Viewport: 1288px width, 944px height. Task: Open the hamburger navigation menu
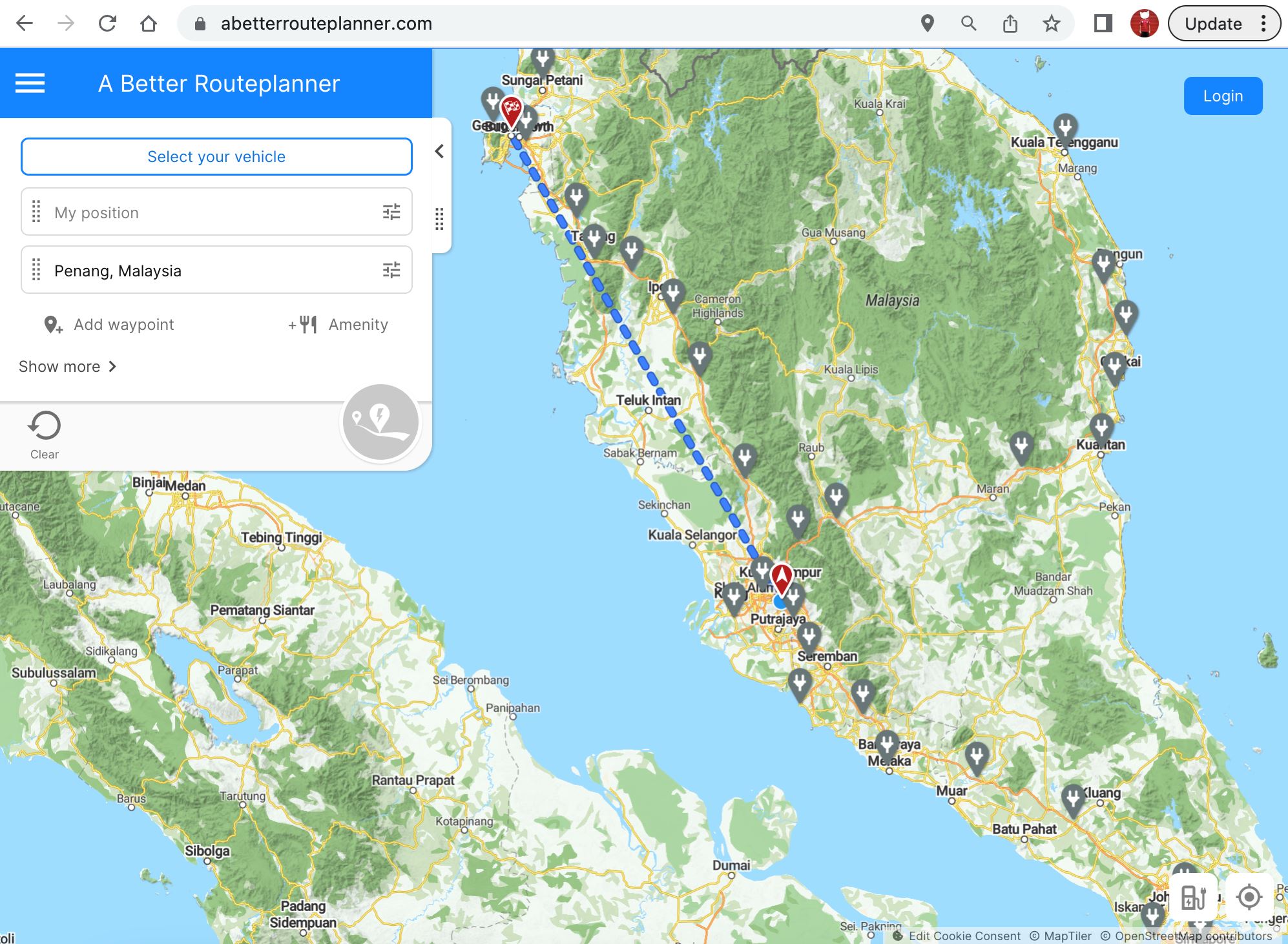28,83
